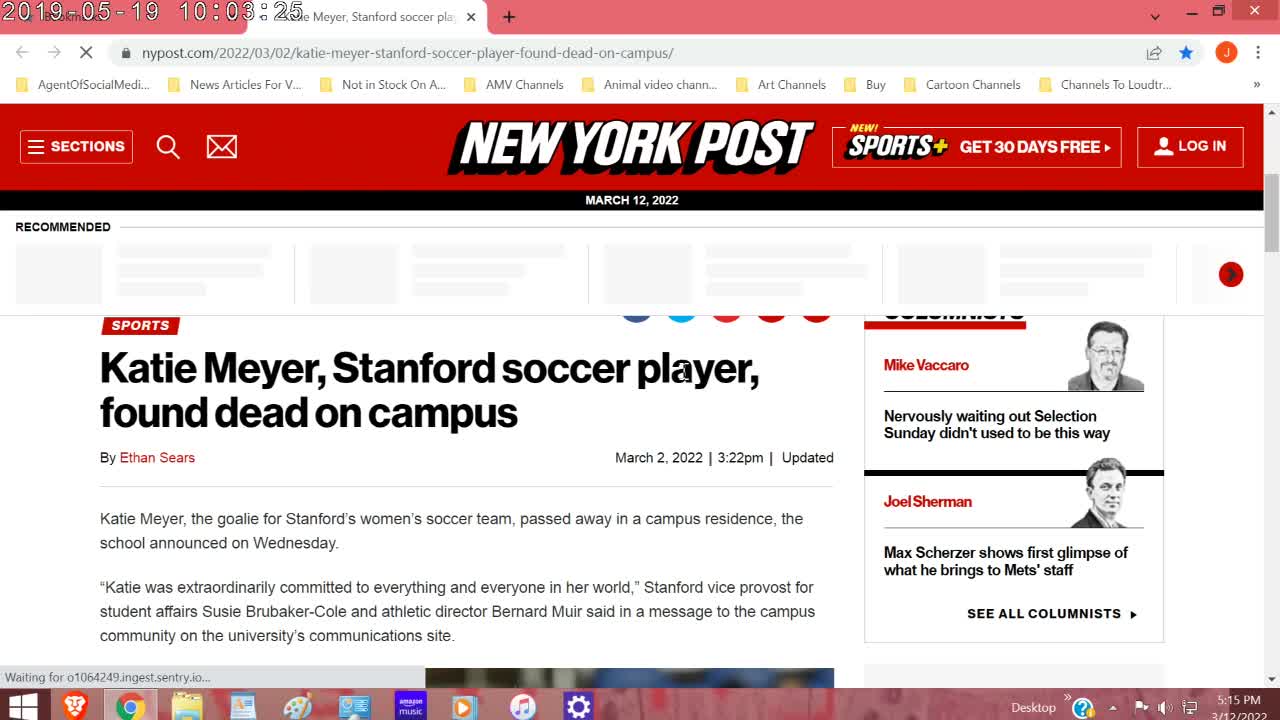The image size is (1280, 720).
Task: Open Buy bookmark folder
Action: [865, 85]
